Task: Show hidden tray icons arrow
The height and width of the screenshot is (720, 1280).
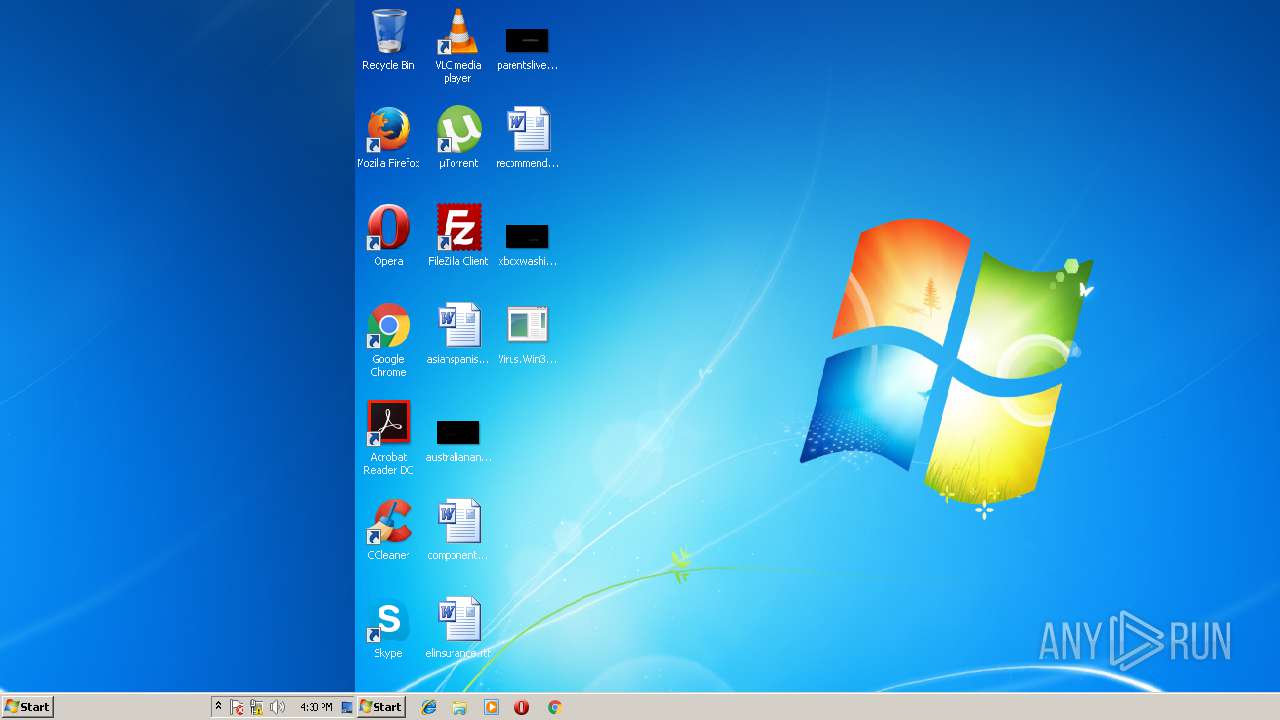Action: click(218, 707)
